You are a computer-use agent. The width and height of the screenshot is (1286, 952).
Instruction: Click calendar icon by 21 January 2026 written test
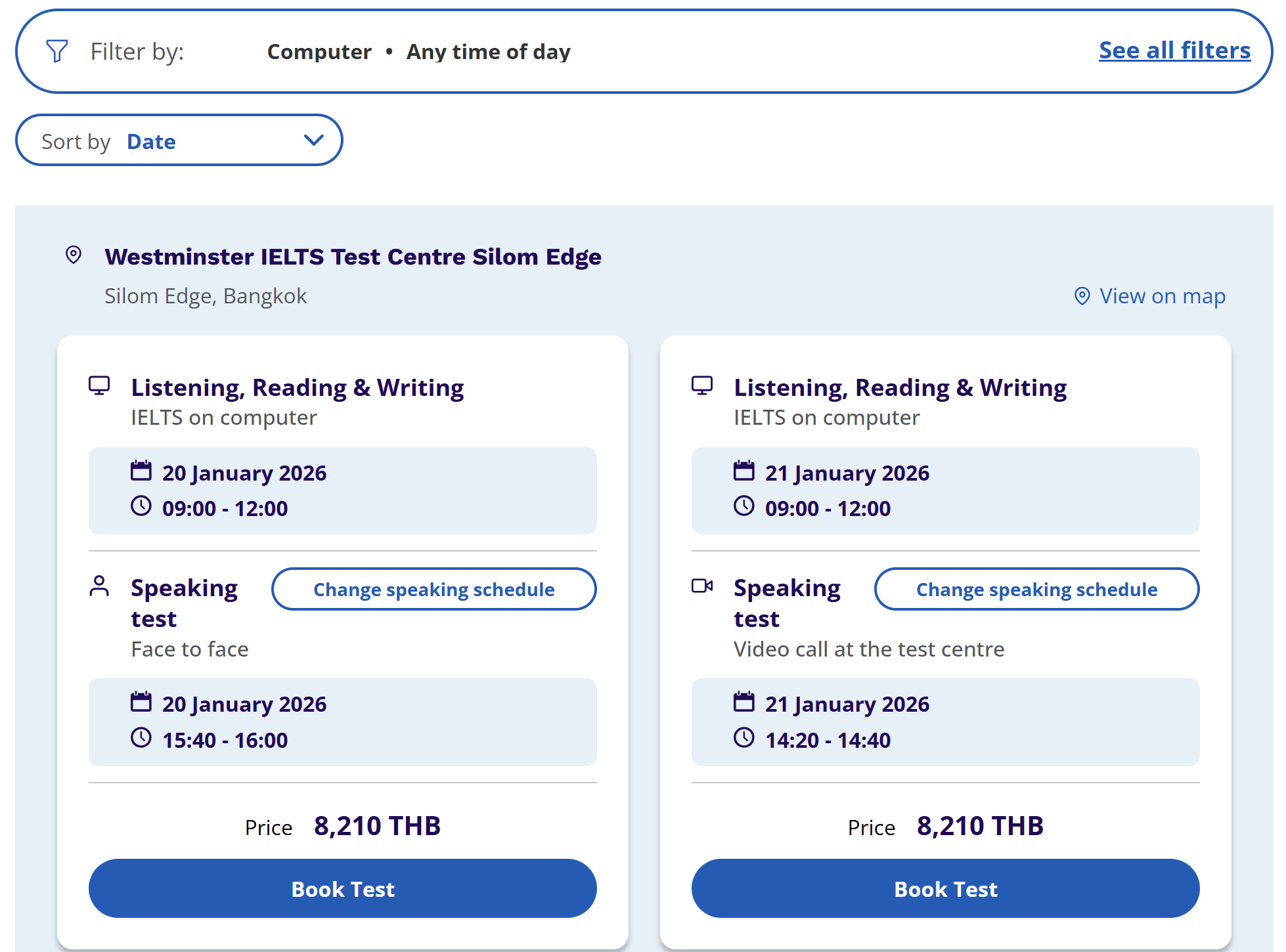coord(744,471)
